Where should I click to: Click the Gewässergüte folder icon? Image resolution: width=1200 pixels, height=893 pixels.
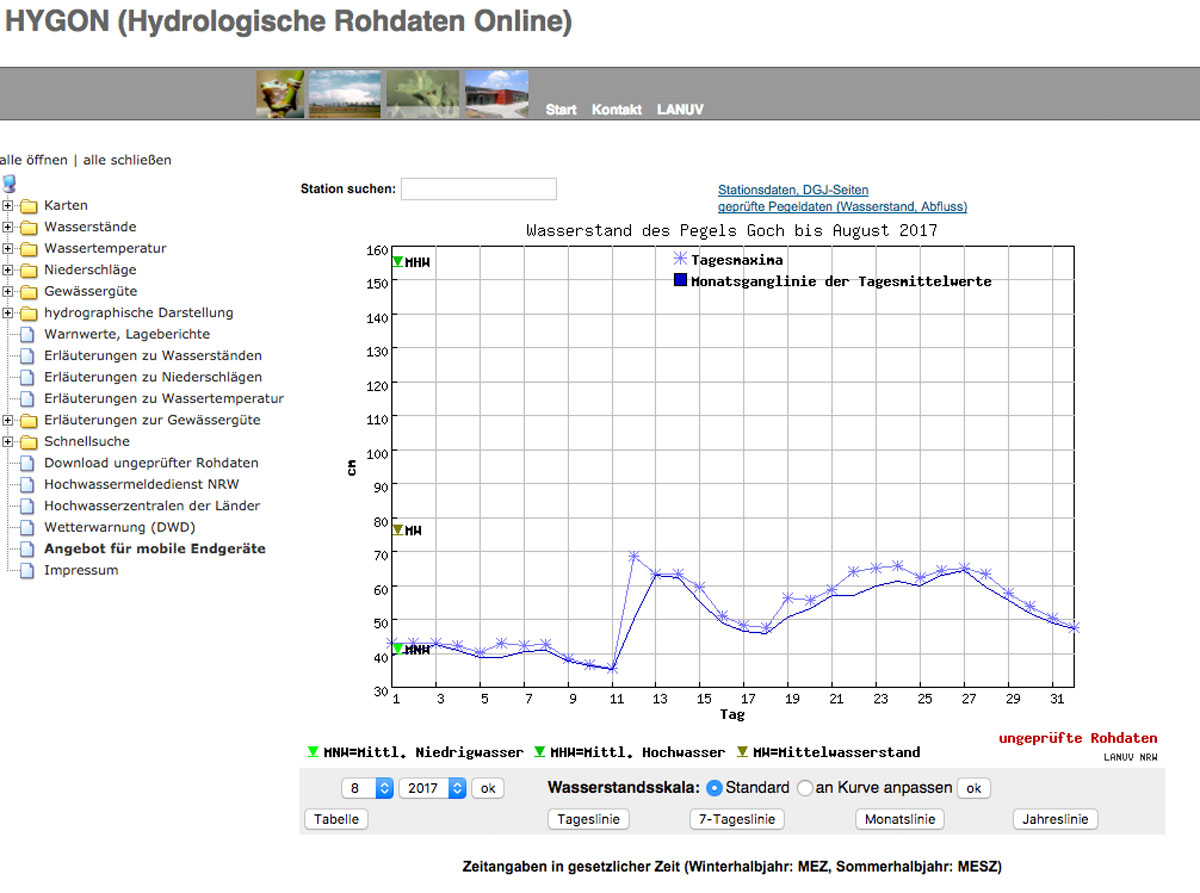(x=28, y=292)
